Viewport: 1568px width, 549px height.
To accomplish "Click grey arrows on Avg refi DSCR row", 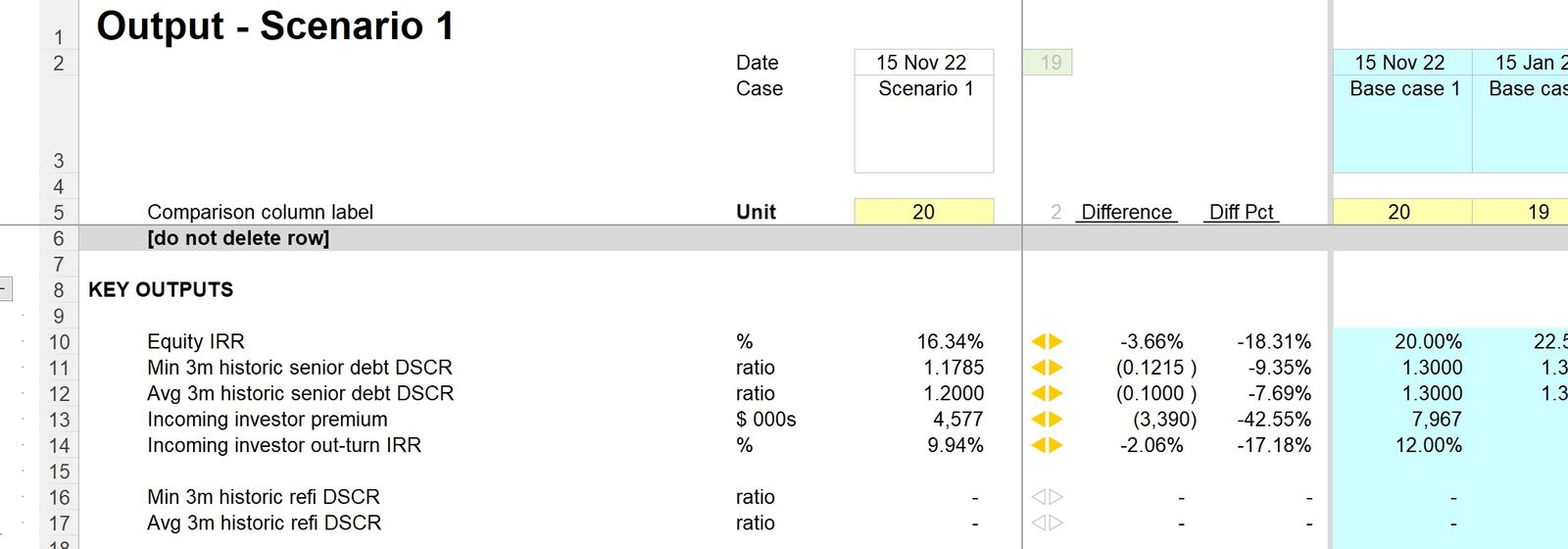I will click(1047, 524).
